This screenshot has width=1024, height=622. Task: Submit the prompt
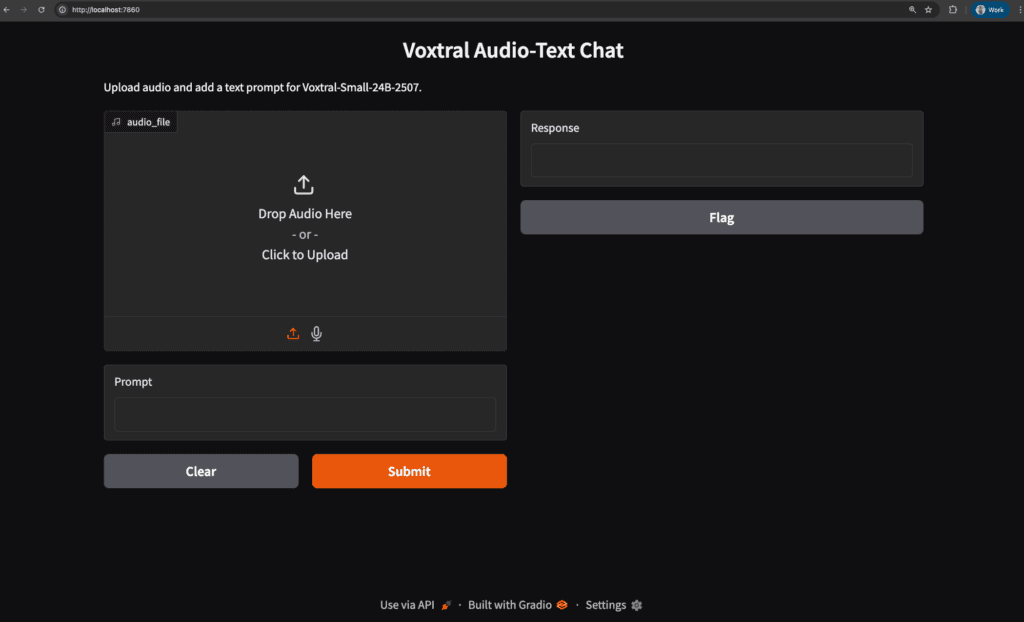[409, 471]
